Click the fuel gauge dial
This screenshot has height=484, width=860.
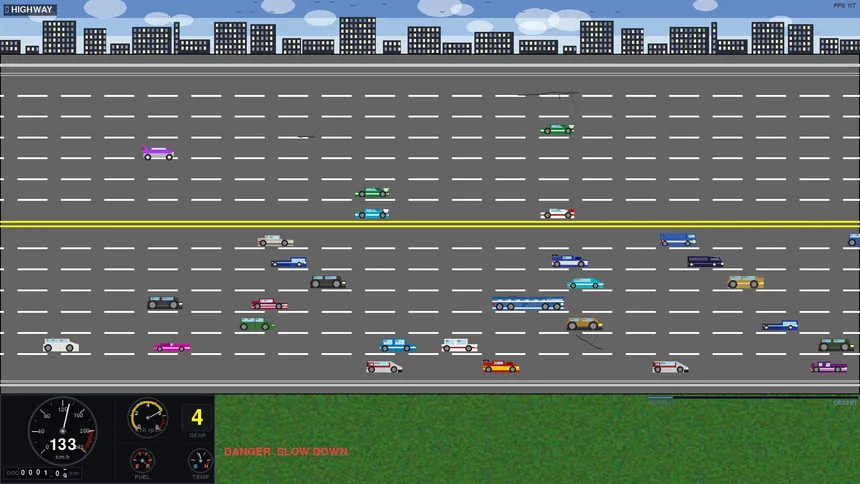point(143,460)
